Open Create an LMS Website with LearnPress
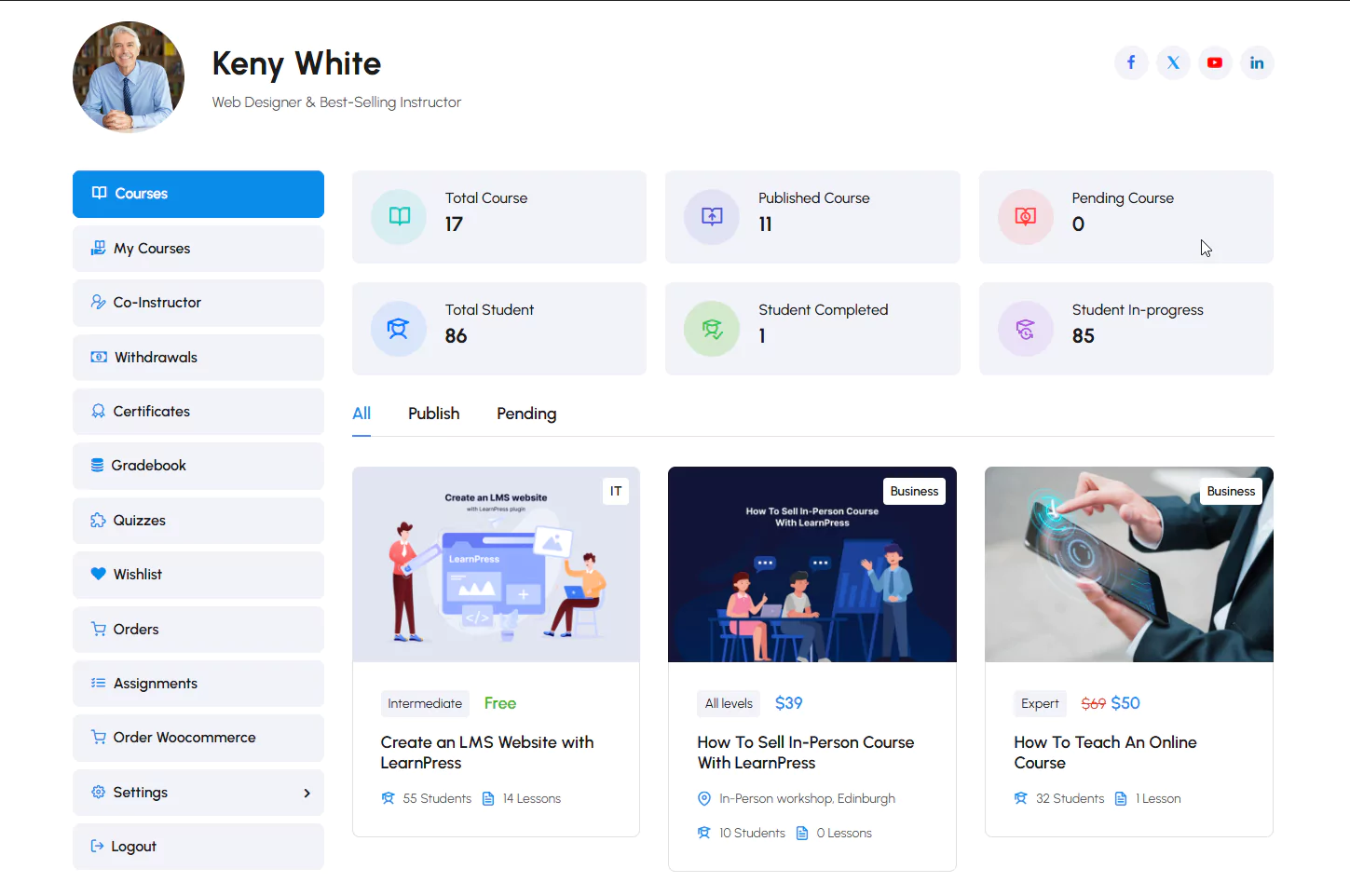1350x896 pixels. point(486,753)
